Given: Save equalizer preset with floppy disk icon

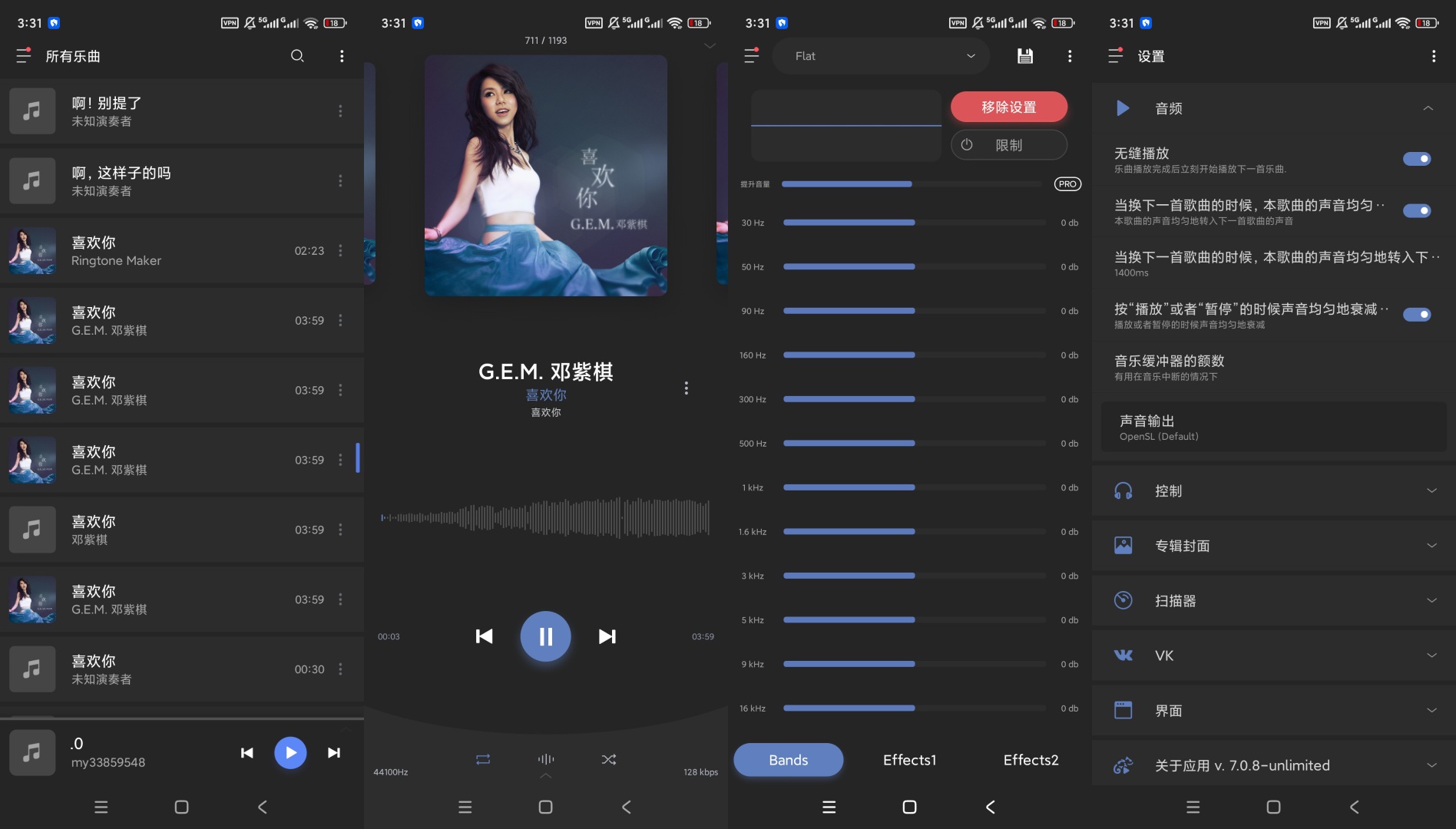Looking at the screenshot, I should click(x=1025, y=56).
